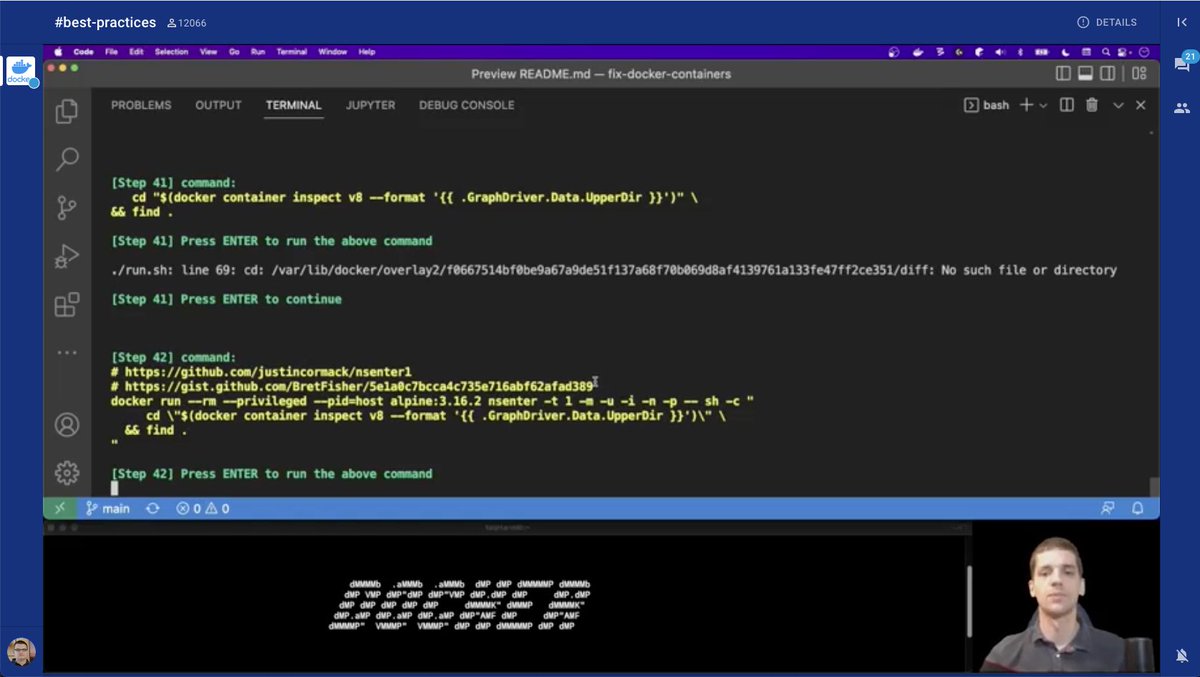The image size is (1200, 677).
Task: Open participants people icon
Action: pyautogui.click(x=1182, y=108)
